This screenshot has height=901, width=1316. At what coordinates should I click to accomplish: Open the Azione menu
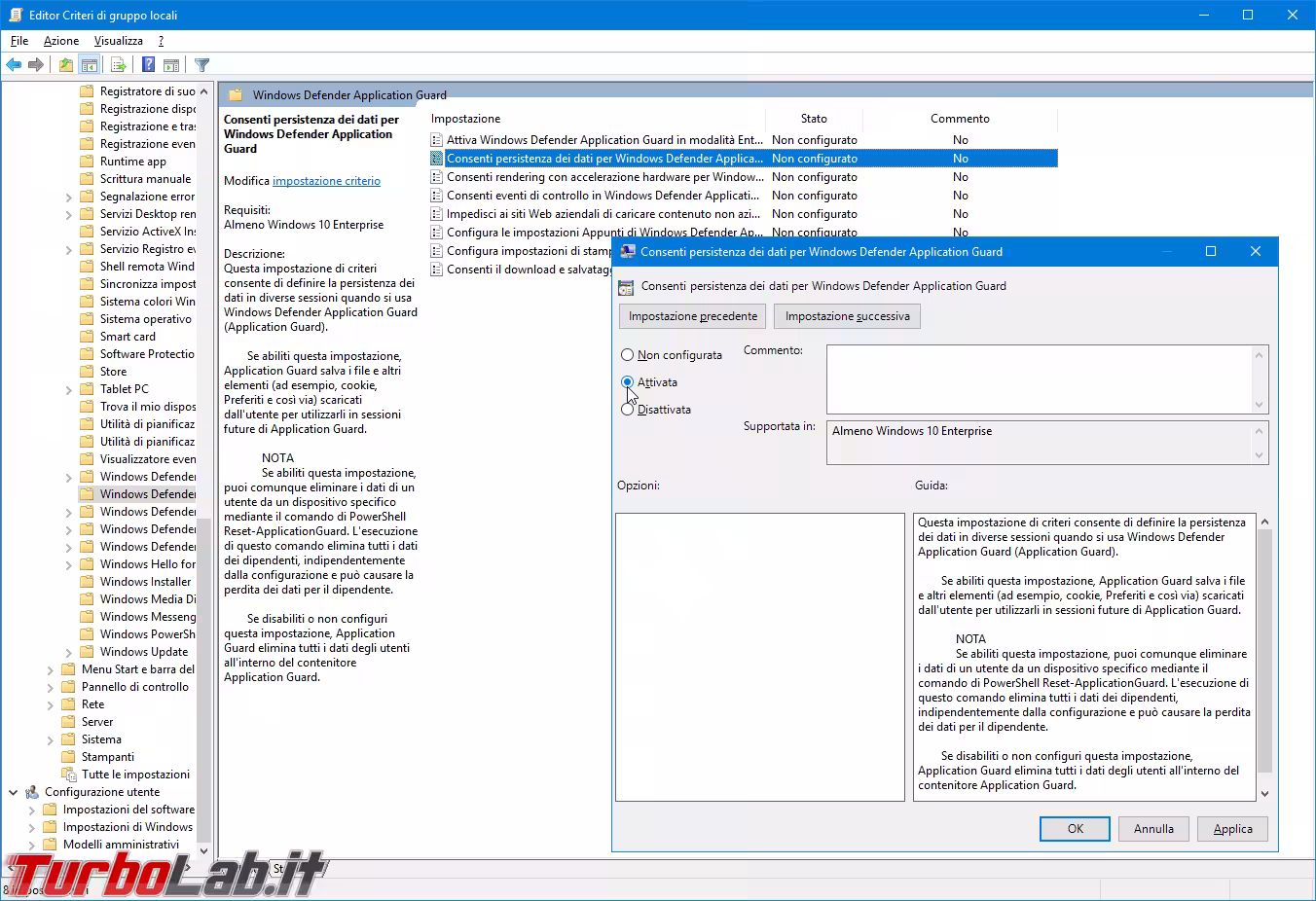61,41
